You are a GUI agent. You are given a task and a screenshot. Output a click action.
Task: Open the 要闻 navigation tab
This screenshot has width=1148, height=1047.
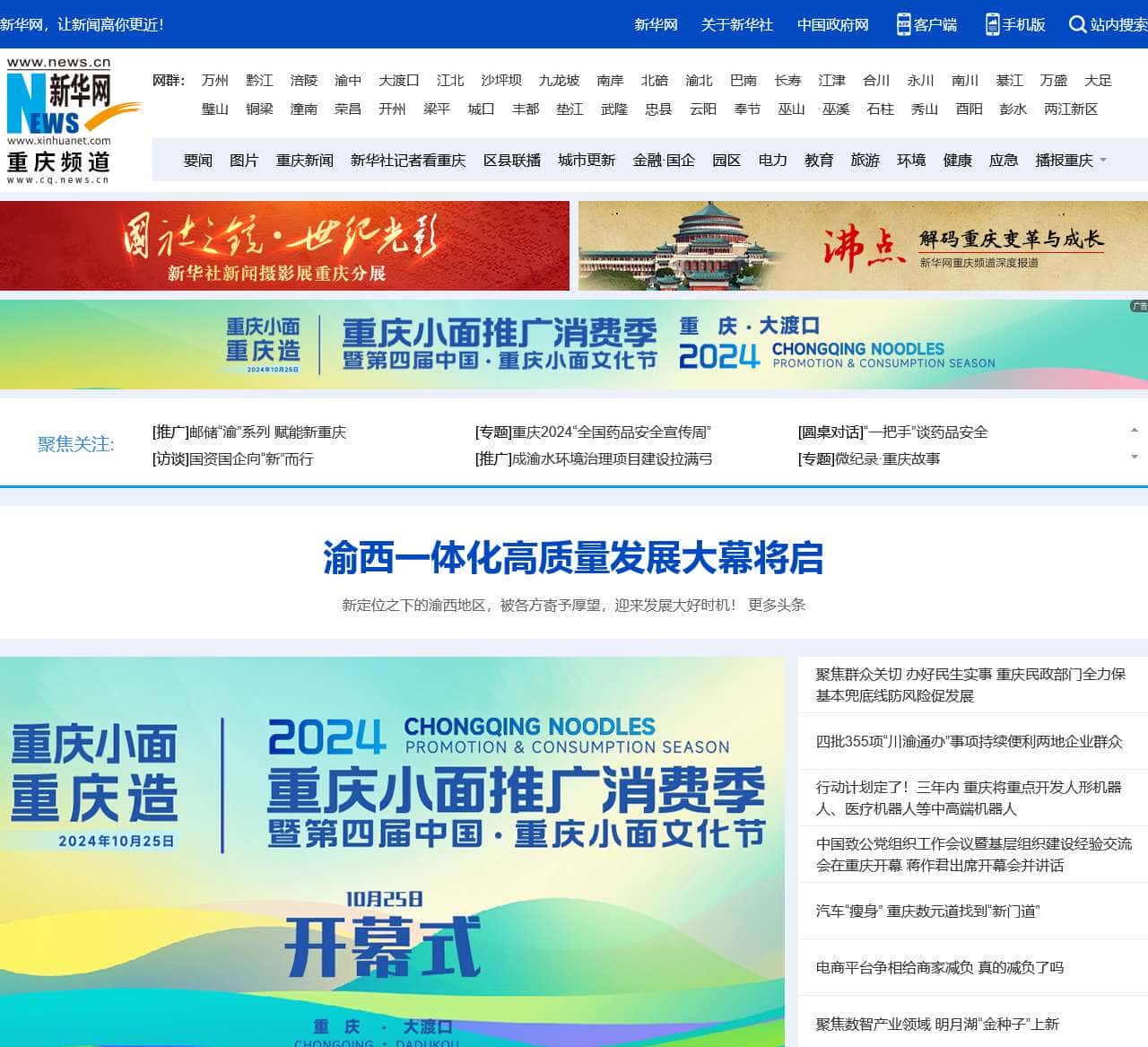(198, 161)
